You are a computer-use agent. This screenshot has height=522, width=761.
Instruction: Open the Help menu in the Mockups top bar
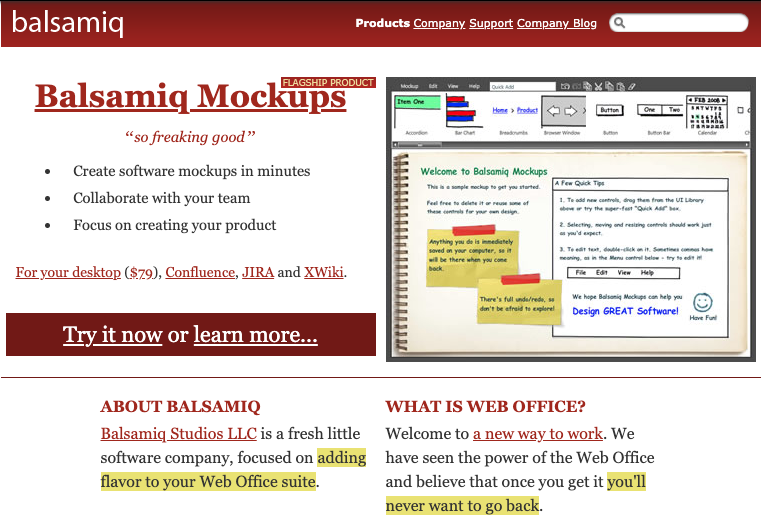474,86
